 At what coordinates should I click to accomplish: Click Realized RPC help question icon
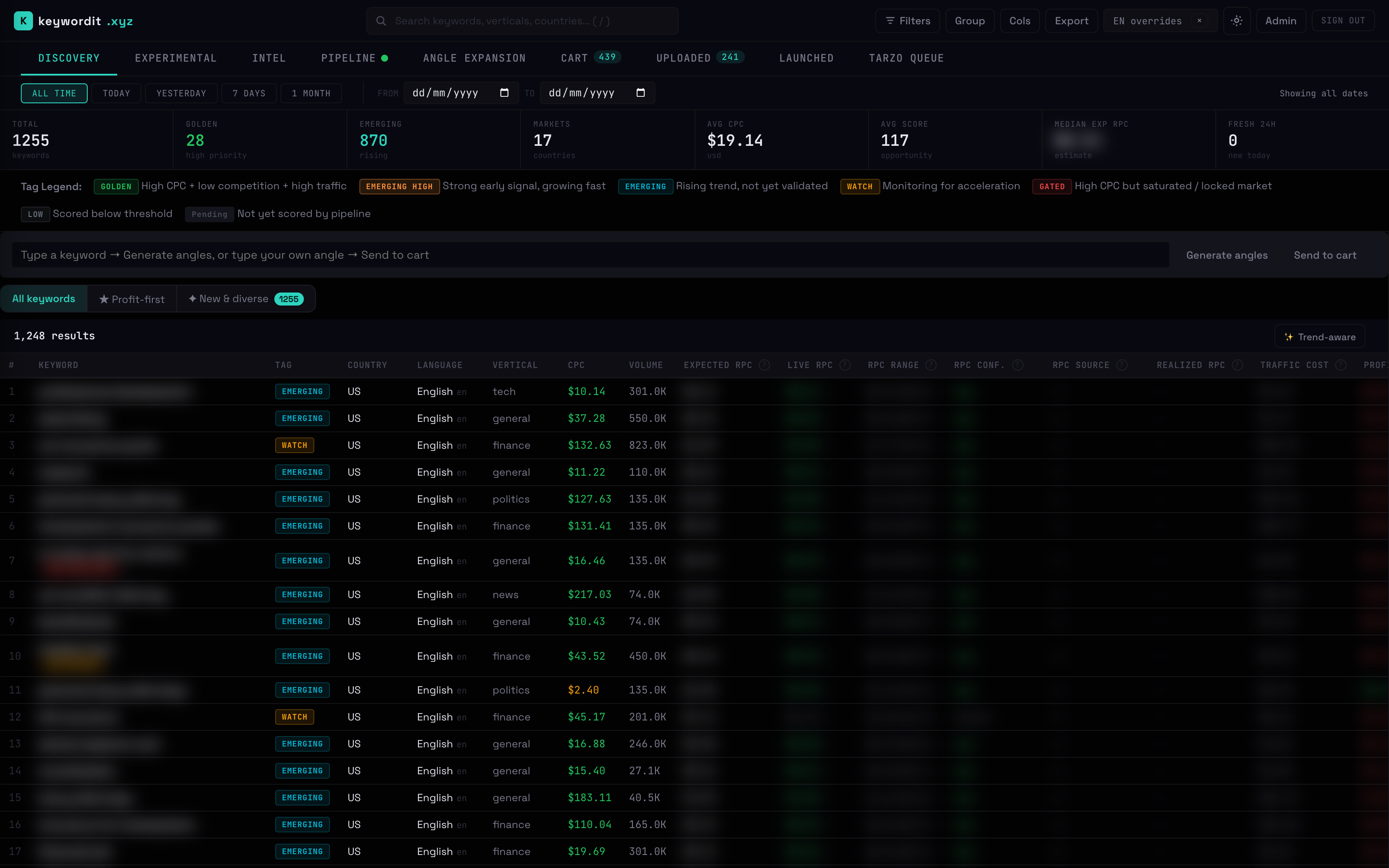tap(1238, 365)
